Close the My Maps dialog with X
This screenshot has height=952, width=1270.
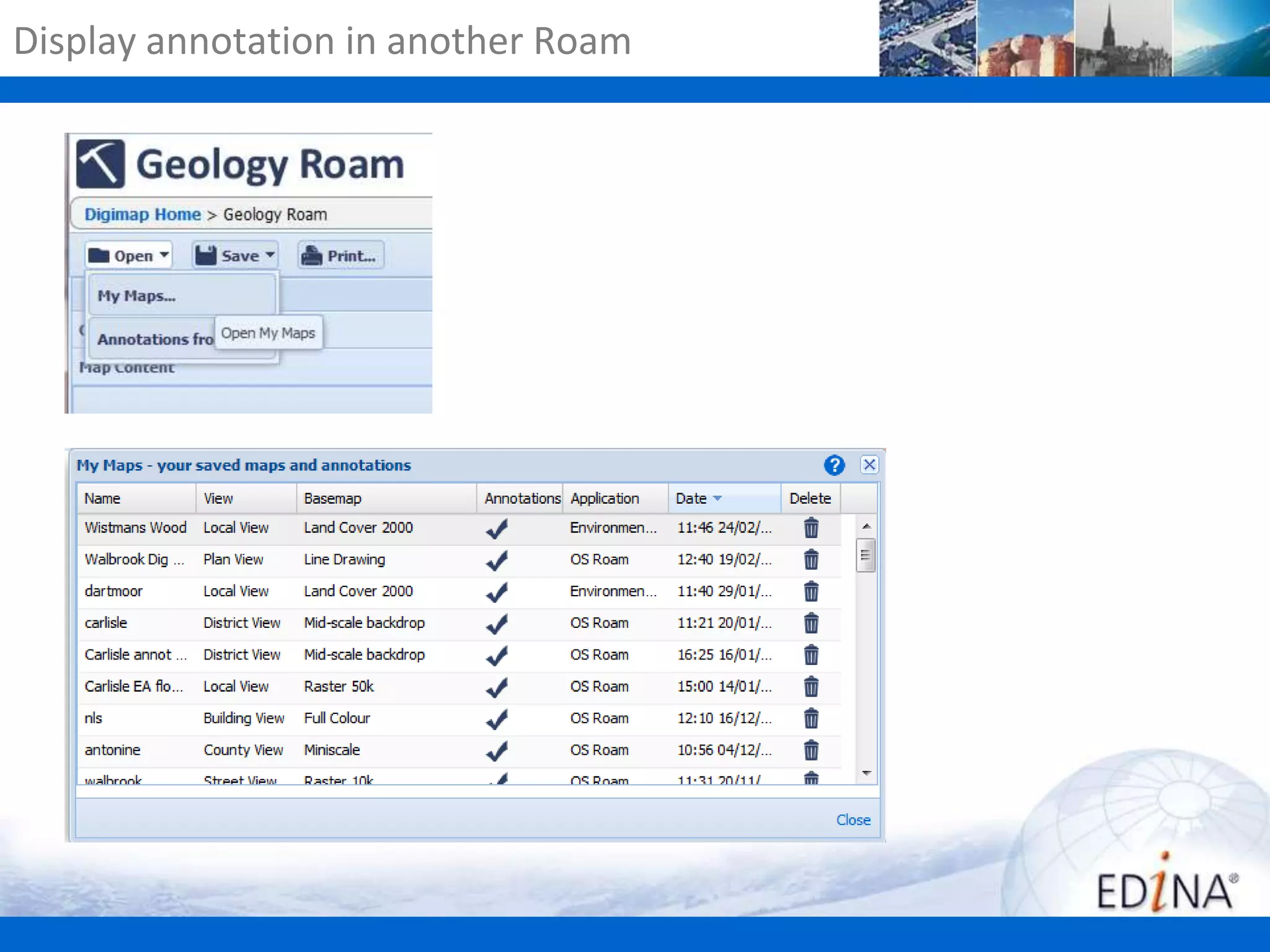click(x=869, y=465)
